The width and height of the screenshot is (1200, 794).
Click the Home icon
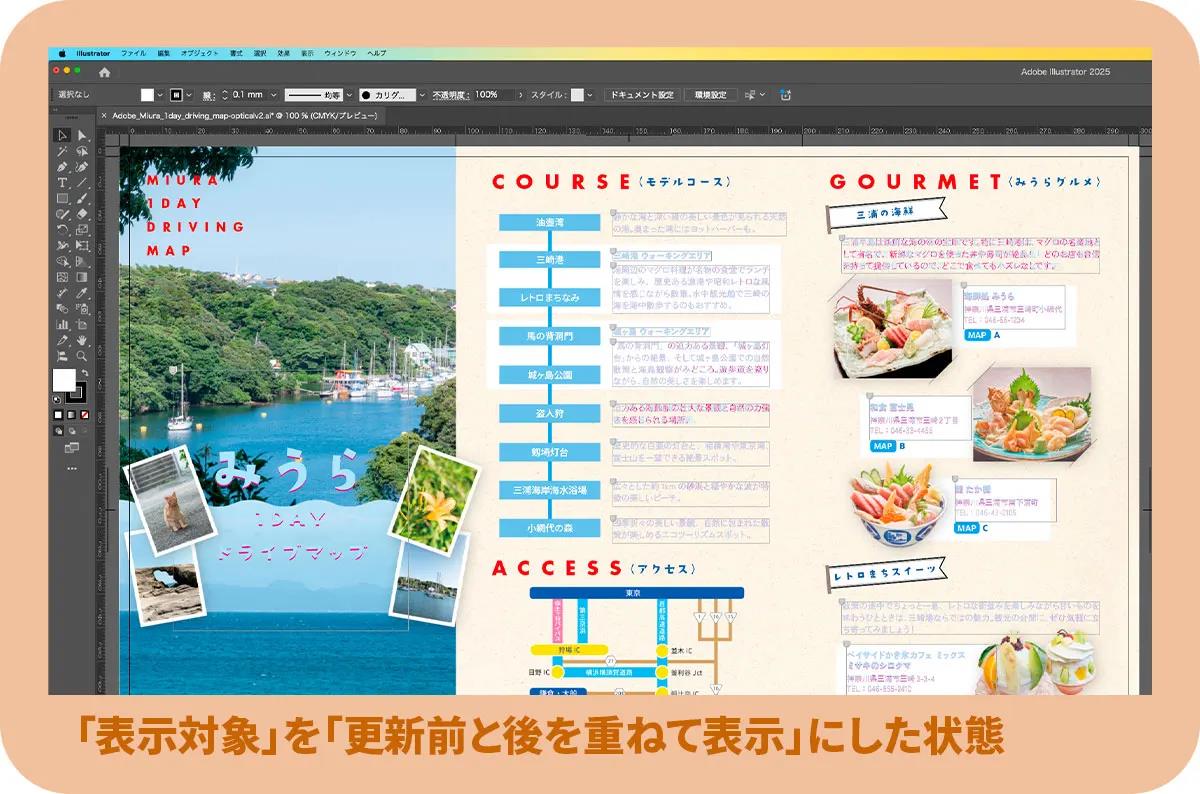click(x=104, y=72)
